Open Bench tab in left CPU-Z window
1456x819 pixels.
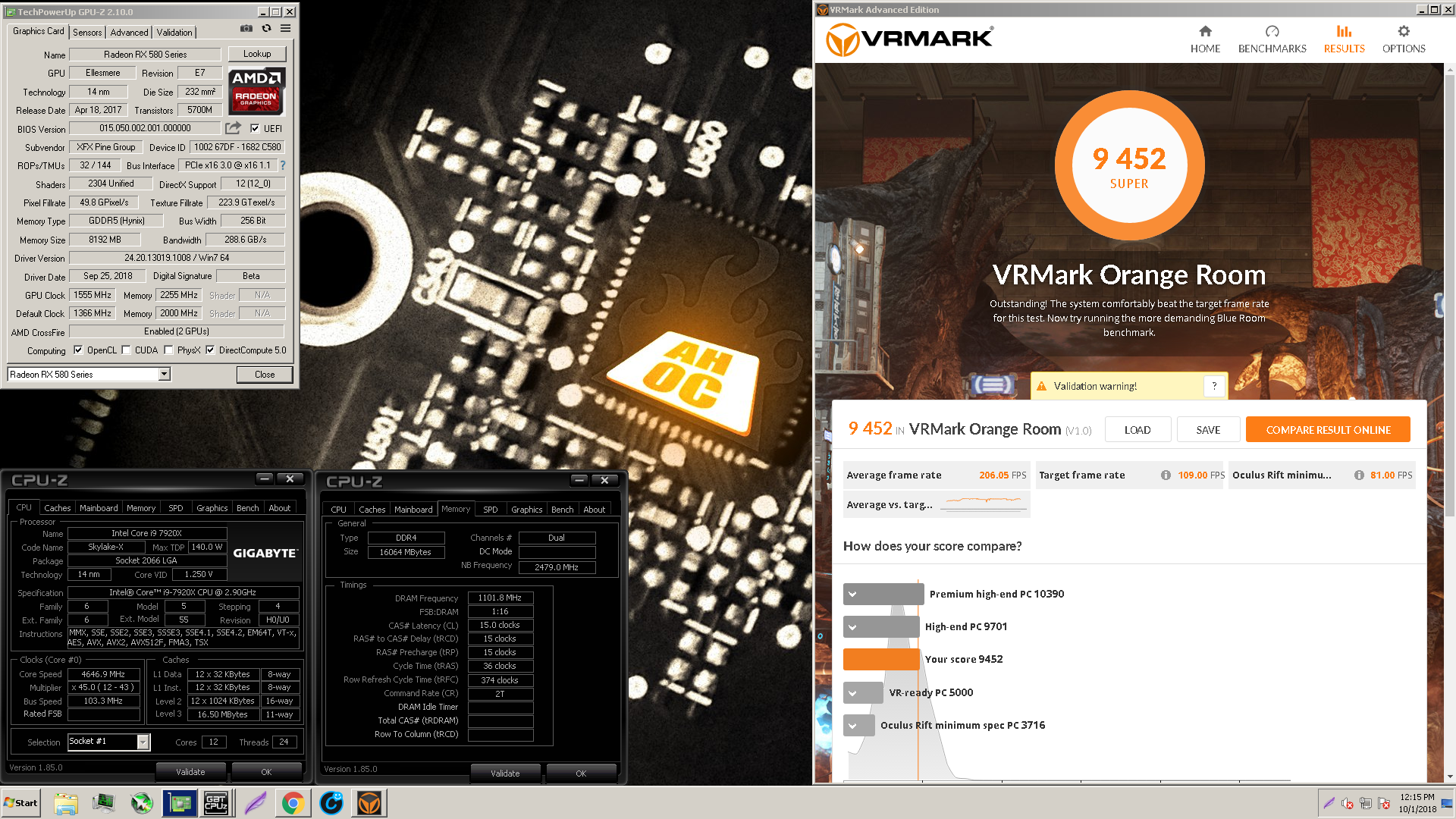(x=248, y=508)
